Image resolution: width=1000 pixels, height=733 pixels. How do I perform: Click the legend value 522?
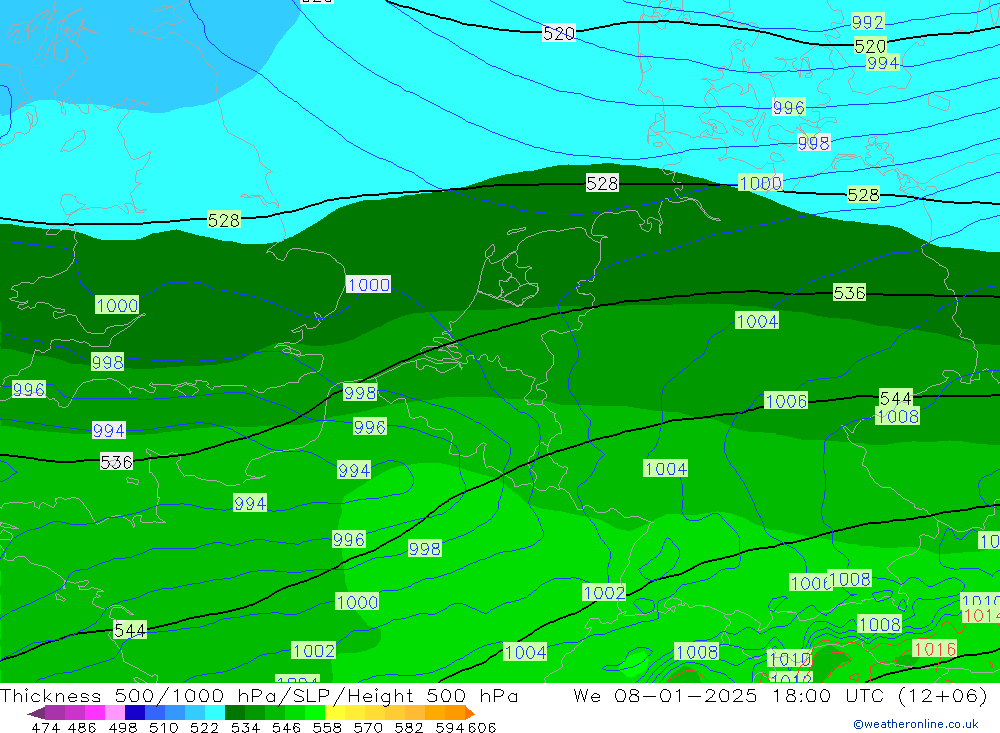[x=204, y=727]
